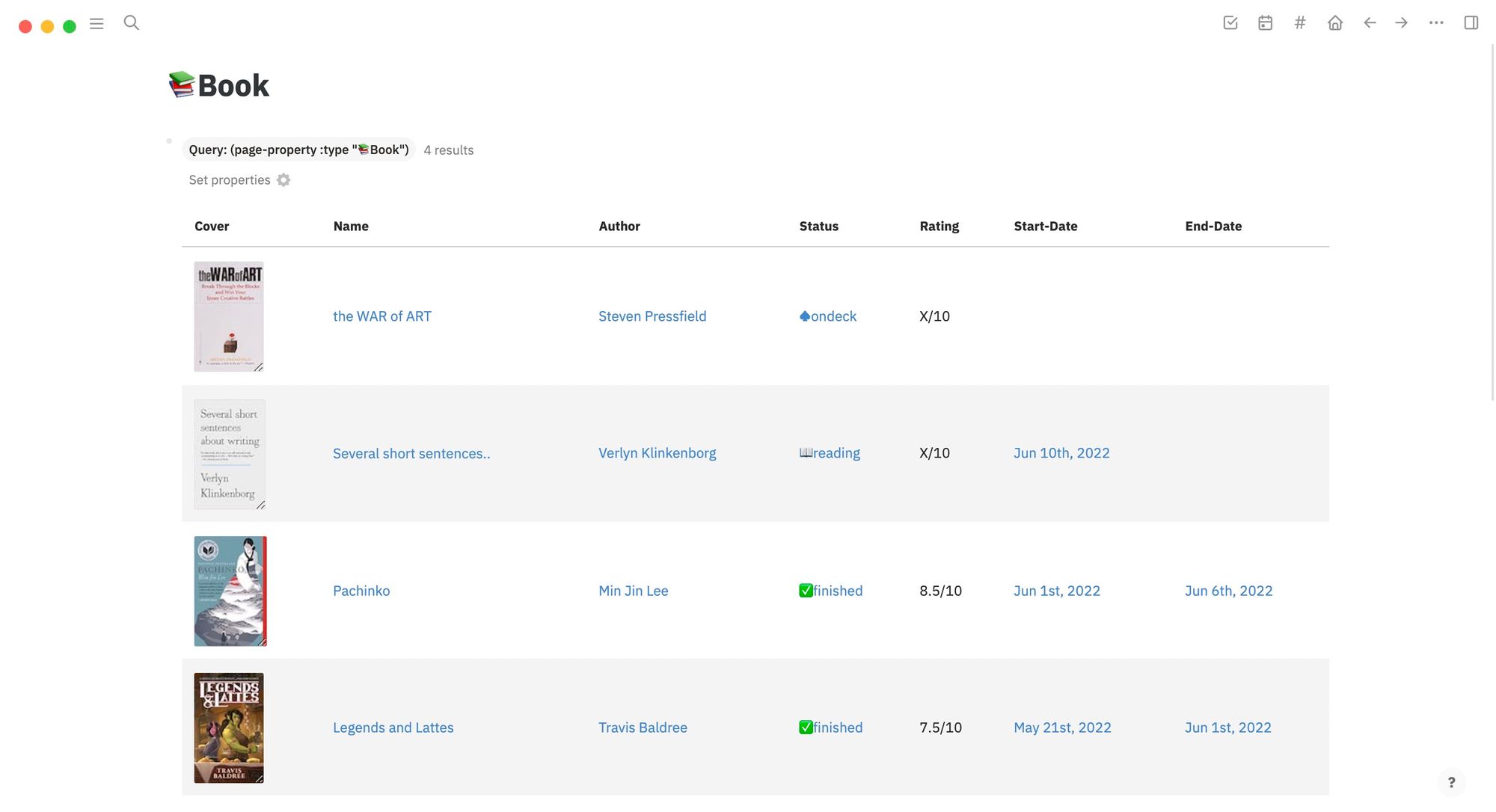Toggle the finished status for Legends and Lattes

830,727
